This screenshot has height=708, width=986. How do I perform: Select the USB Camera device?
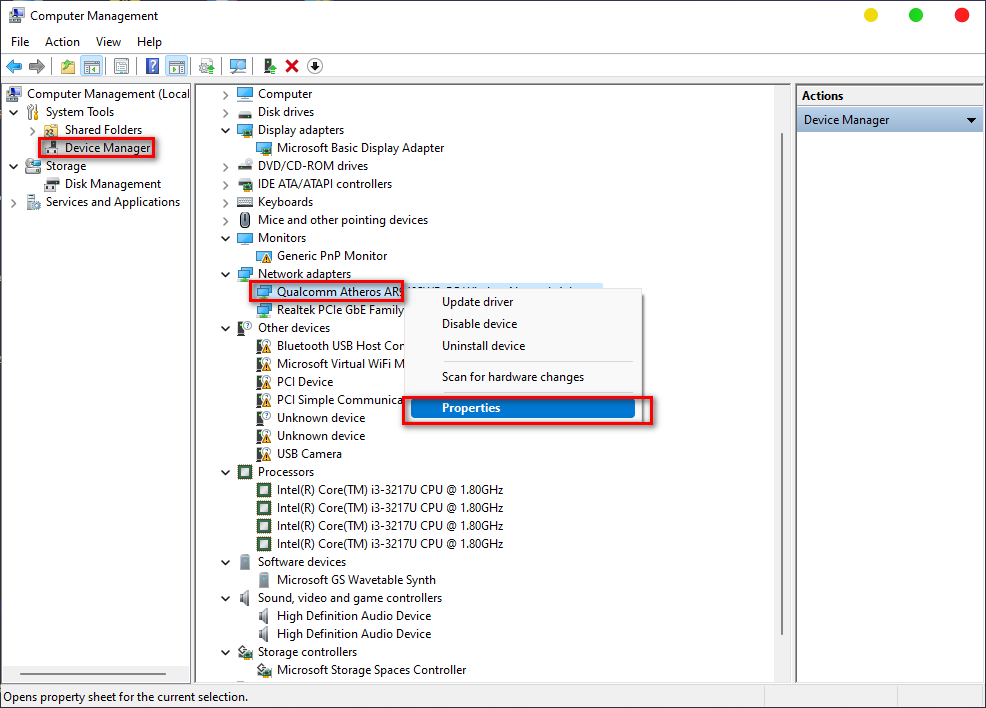[x=309, y=454]
